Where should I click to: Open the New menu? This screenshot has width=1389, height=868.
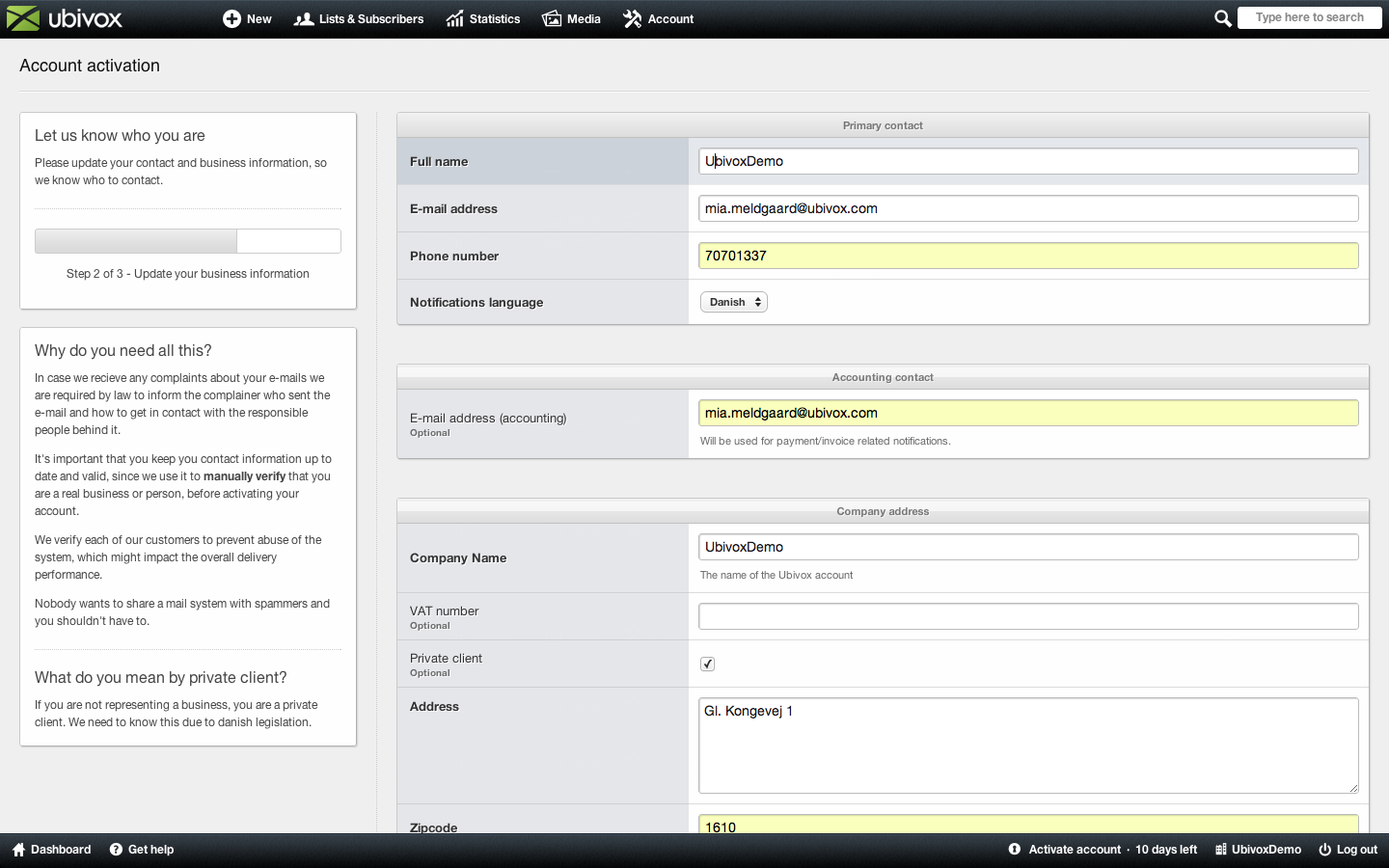pos(247,18)
